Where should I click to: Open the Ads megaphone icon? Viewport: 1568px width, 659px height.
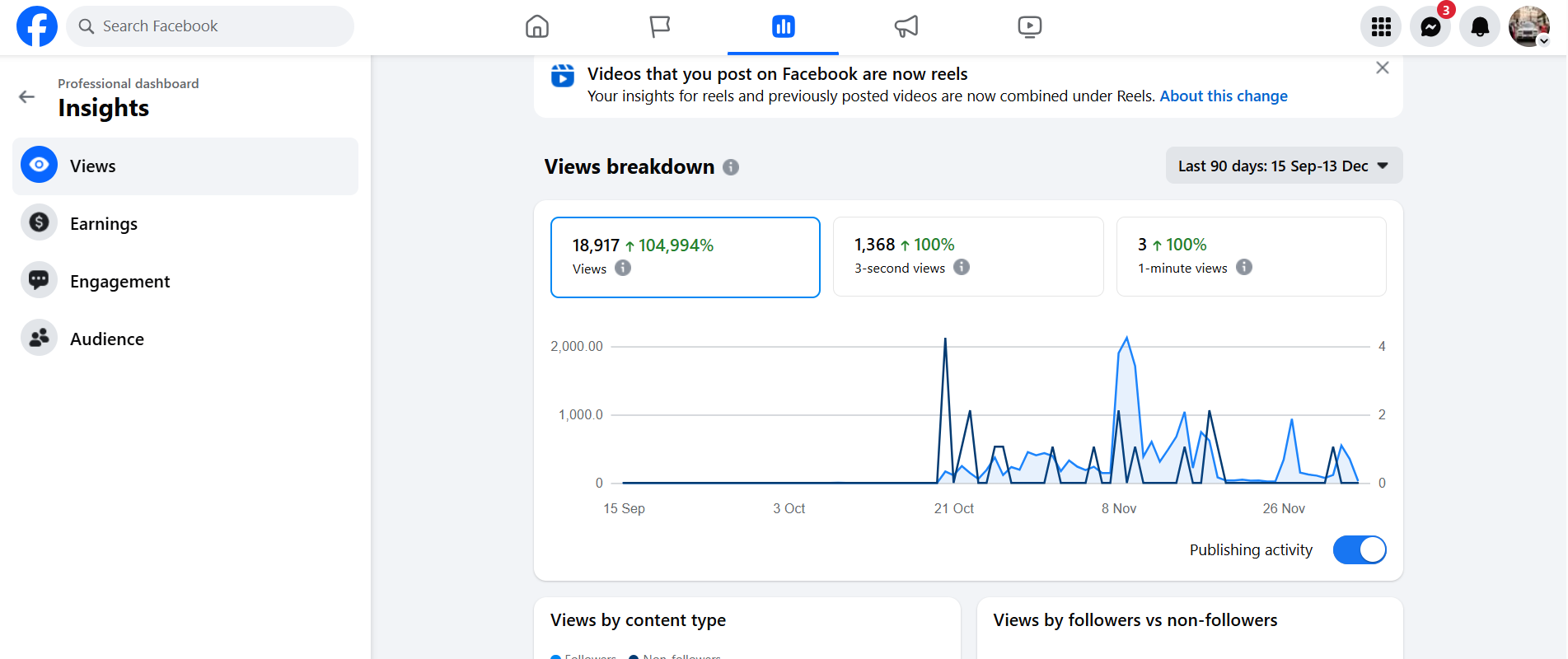click(906, 26)
